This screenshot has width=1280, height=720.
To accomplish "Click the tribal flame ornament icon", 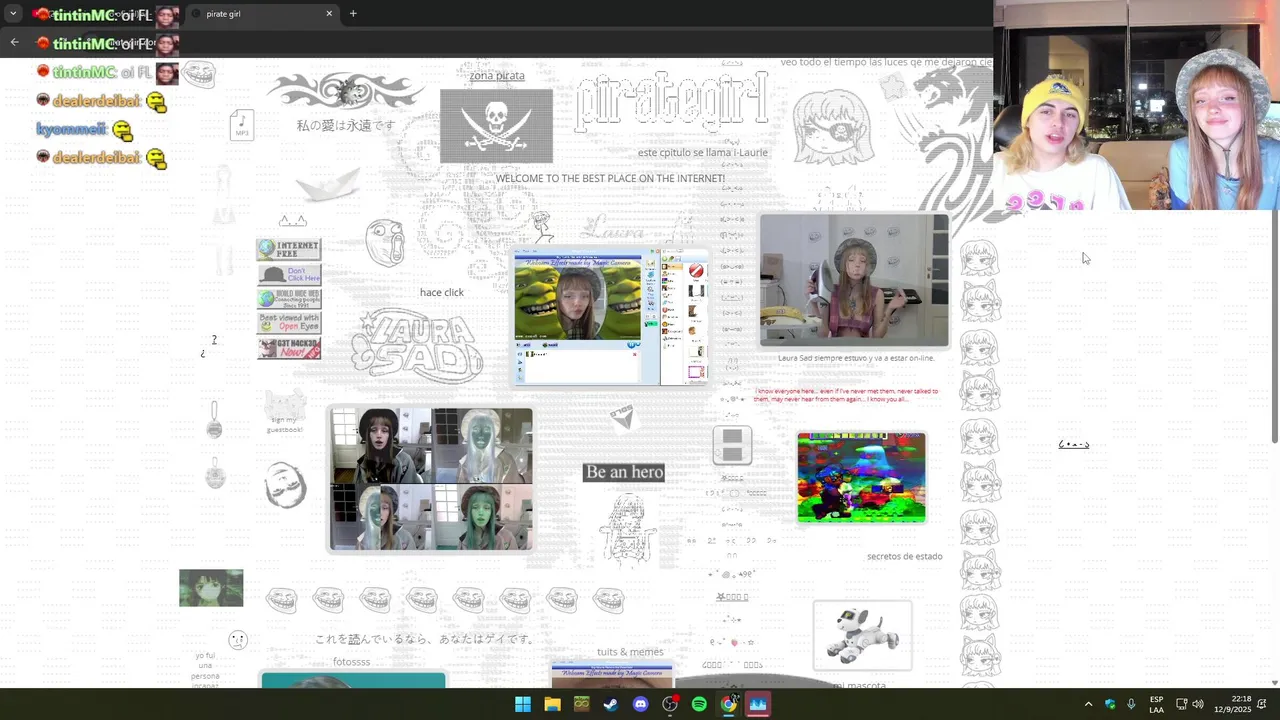I will pos(346,91).
